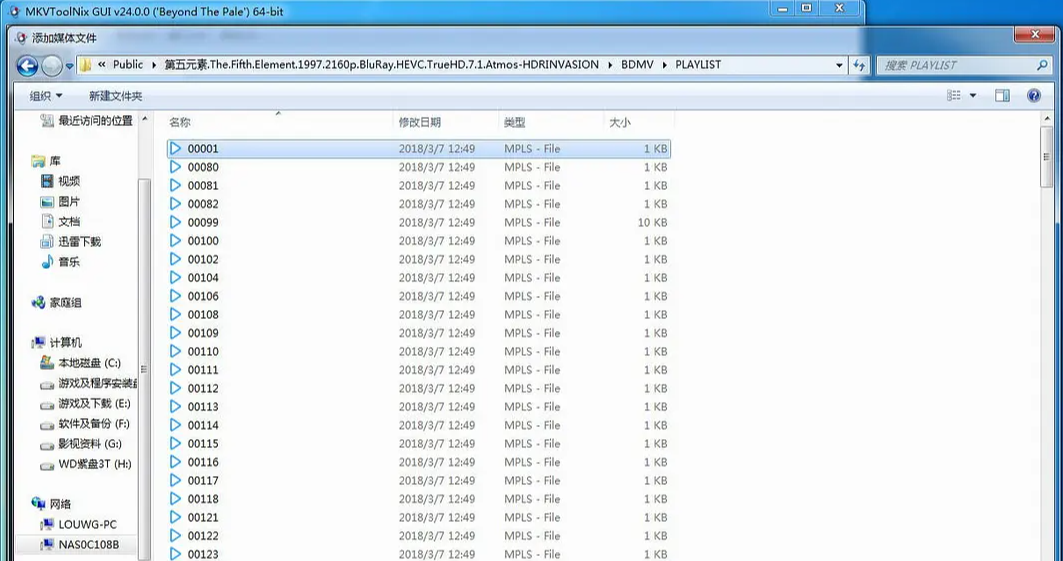The height and width of the screenshot is (561, 1063).
Task: Click the playlist icon of file 00104
Action: pyautogui.click(x=176, y=278)
